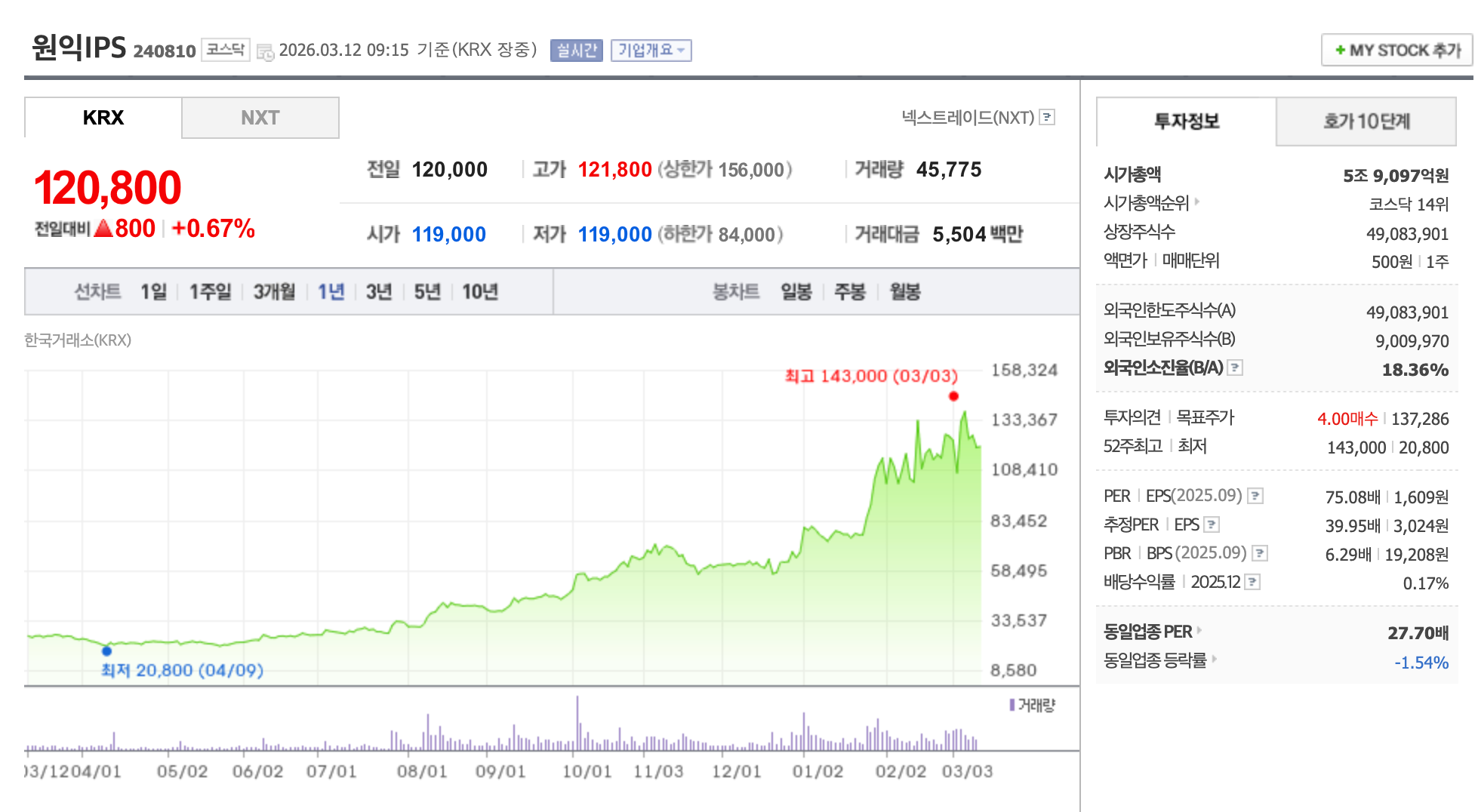Select 3개월 line chart range

tap(274, 292)
